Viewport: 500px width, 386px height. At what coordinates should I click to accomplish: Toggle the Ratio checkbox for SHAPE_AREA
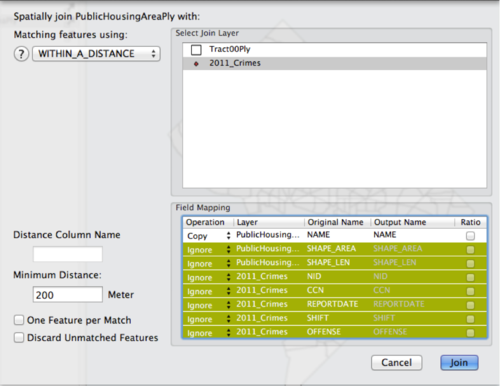point(470,250)
